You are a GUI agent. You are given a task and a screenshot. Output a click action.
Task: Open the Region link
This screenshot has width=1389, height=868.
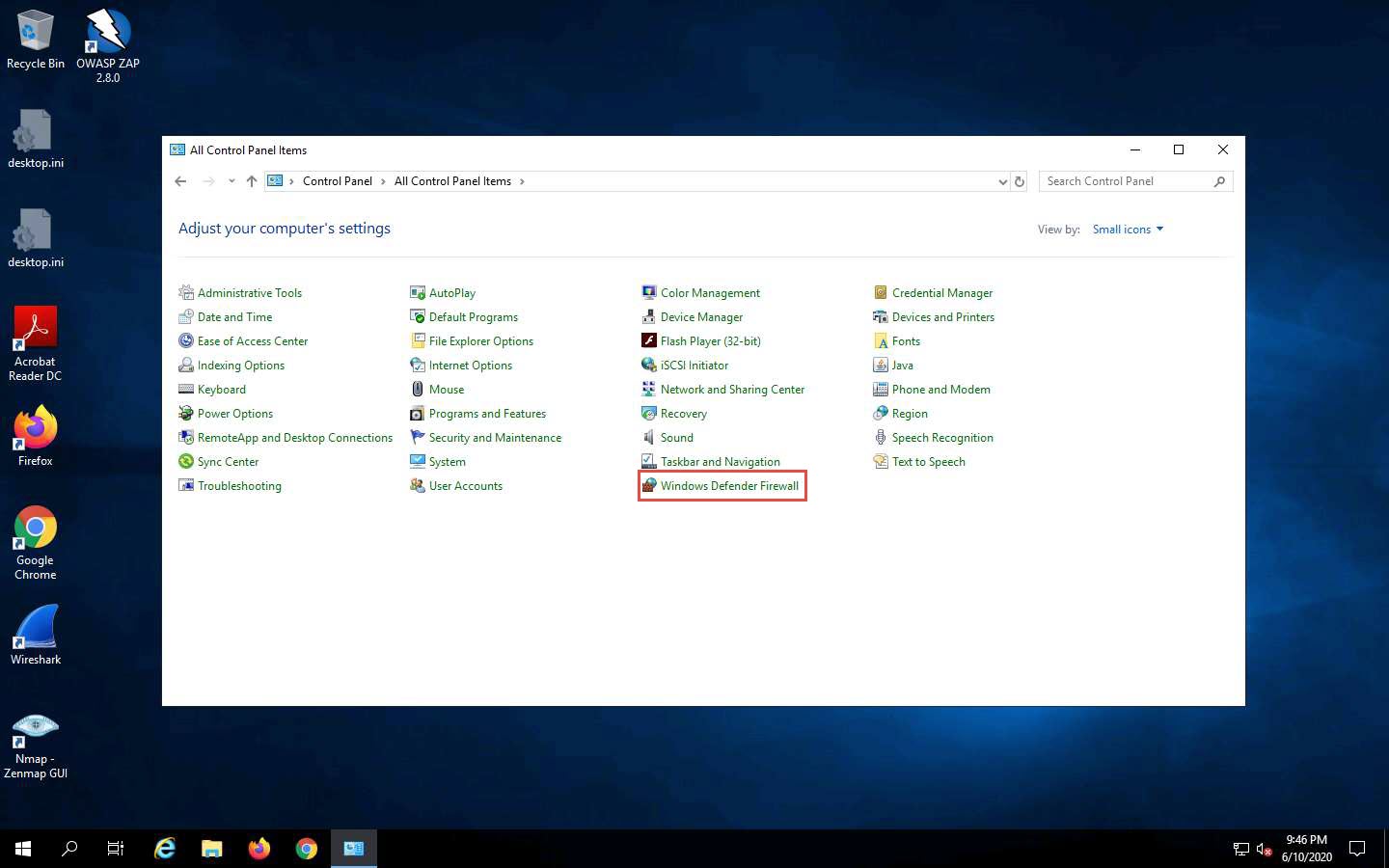click(910, 414)
